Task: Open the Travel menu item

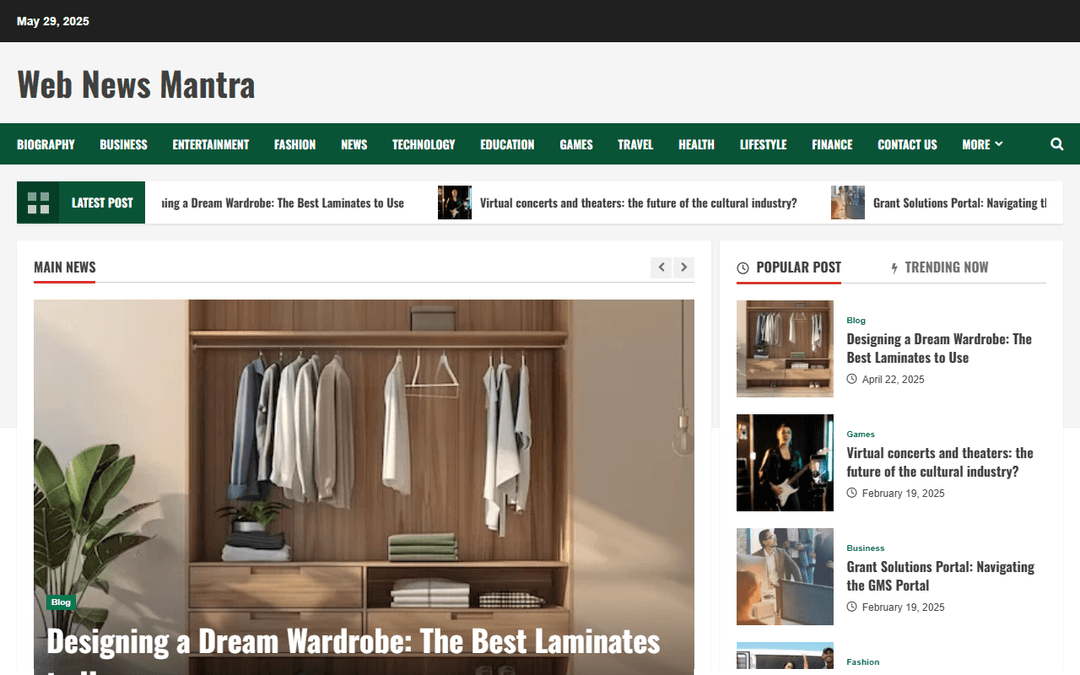Action: pos(635,144)
